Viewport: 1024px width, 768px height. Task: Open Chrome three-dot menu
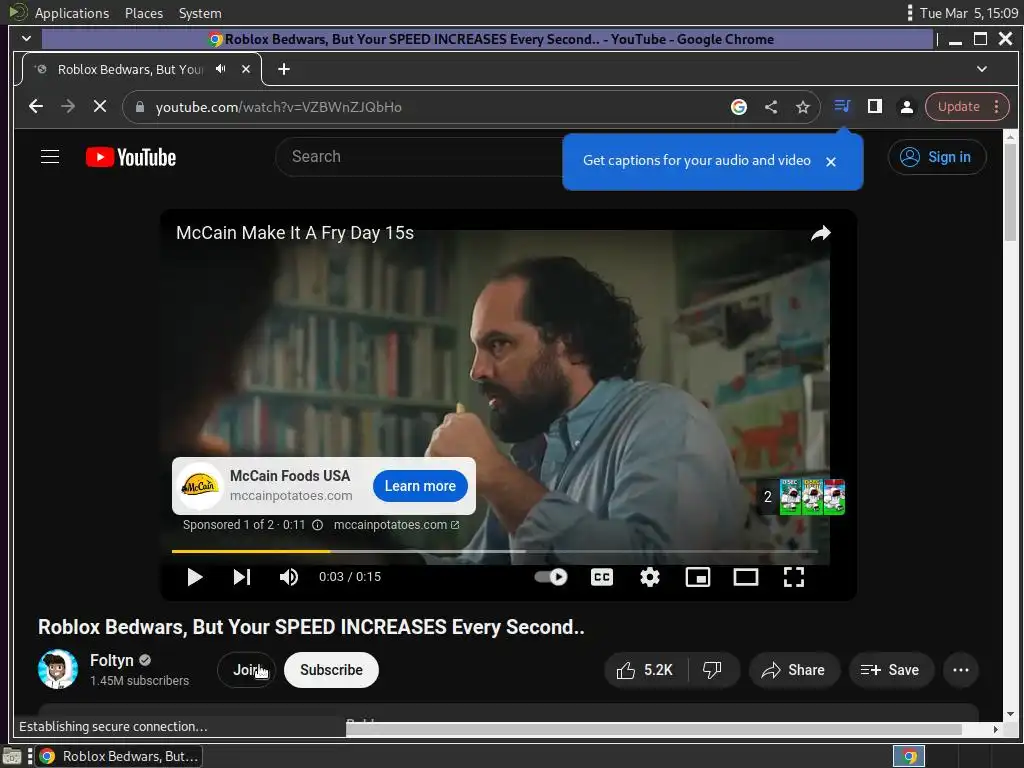[x=997, y=106]
